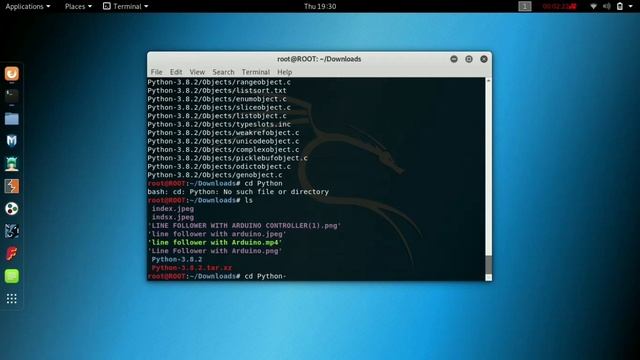Click the scrollbar up arrow in terminal
The image size is (640, 360).
[489, 81]
